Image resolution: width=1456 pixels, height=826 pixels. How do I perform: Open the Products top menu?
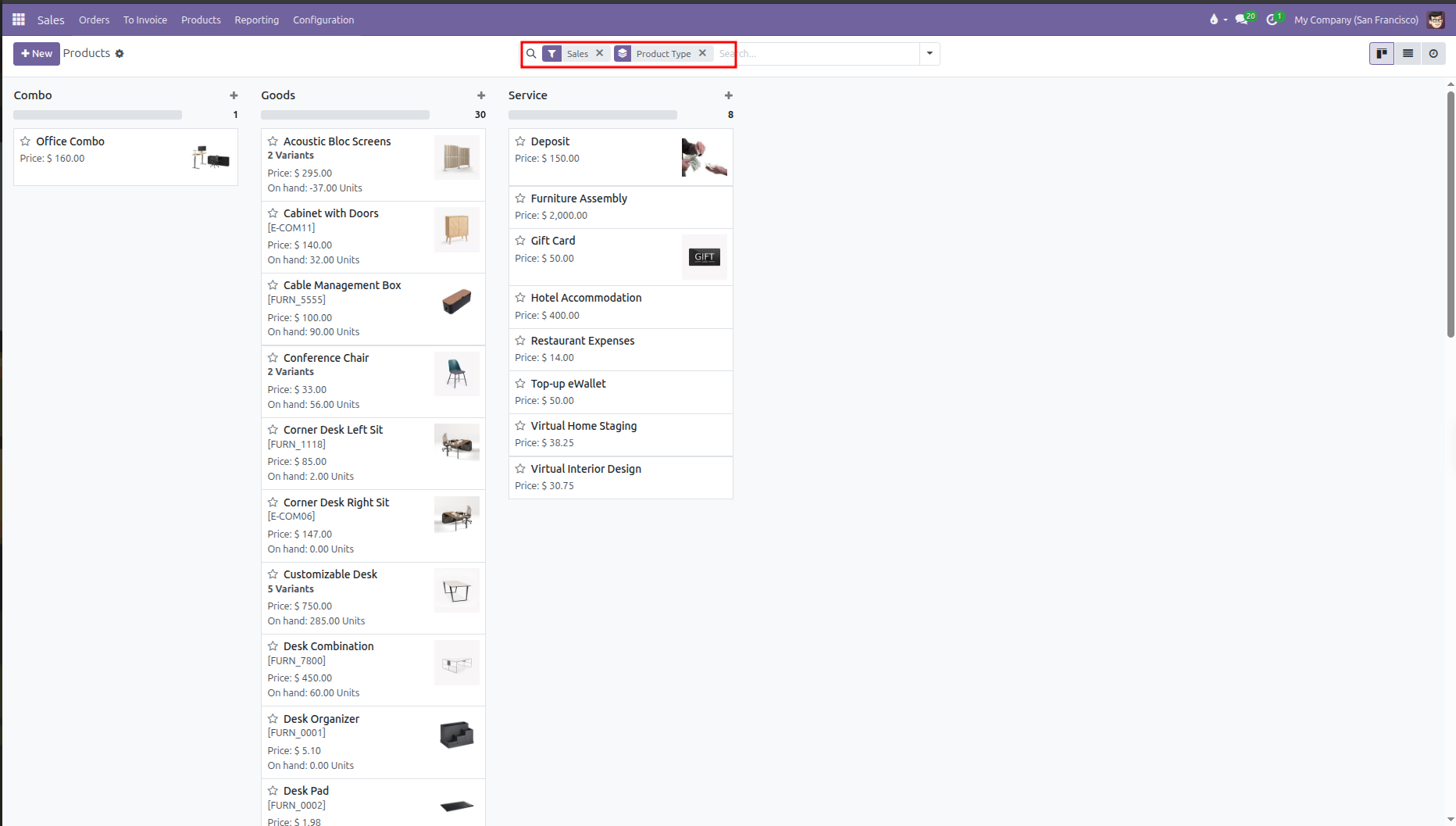click(201, 20)
